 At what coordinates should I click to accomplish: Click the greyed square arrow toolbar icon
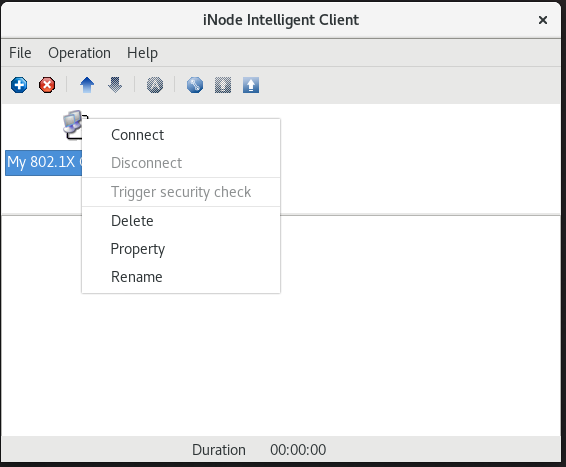coord(223,86)
